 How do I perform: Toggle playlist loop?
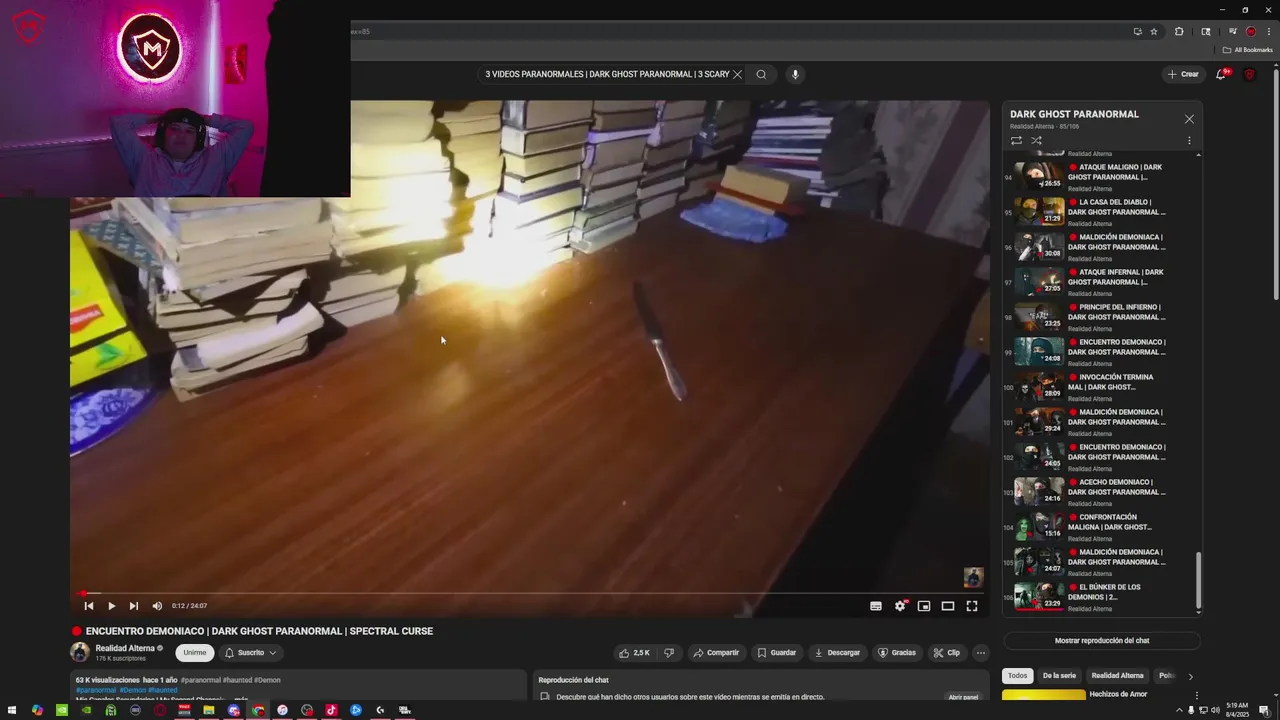[x=1016, y=141]
